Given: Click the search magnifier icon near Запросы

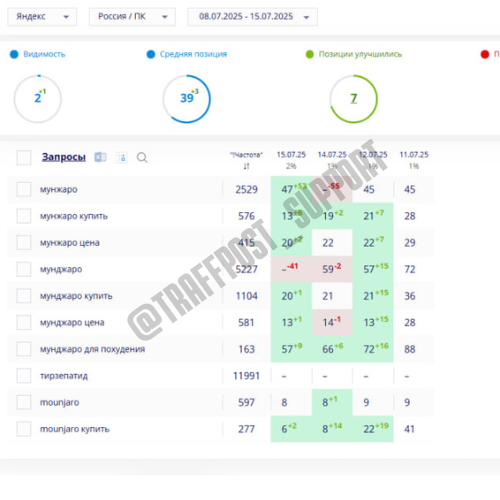Looking at the screenshot, I should click(142, 157).
